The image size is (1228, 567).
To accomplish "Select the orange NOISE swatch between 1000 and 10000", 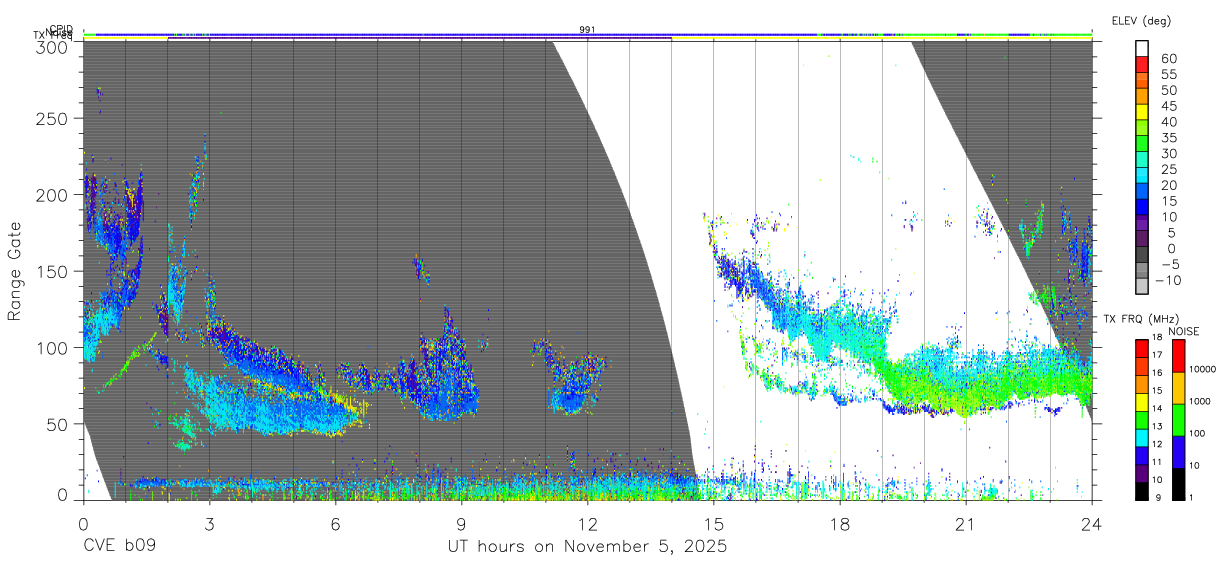I will pyautogui.click(x=1177, y=387).
